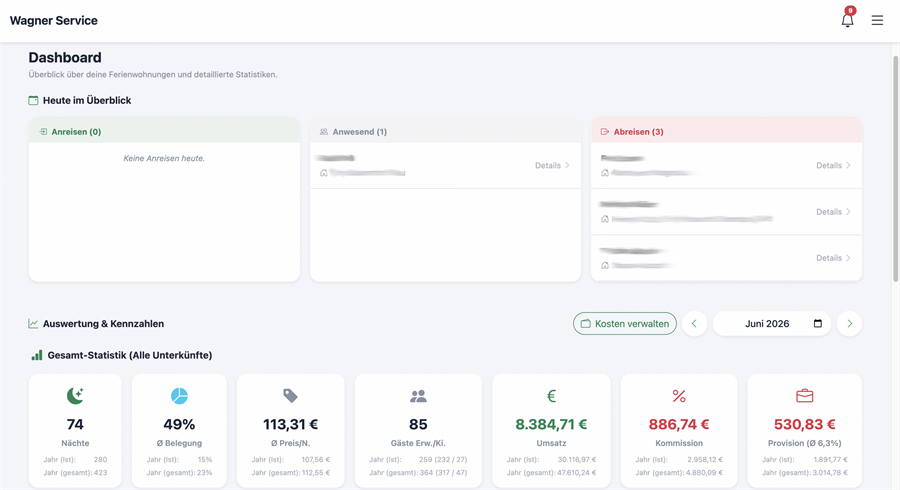
Task: Open Details of the first Abreisen entry
Action: click(833, 165)
